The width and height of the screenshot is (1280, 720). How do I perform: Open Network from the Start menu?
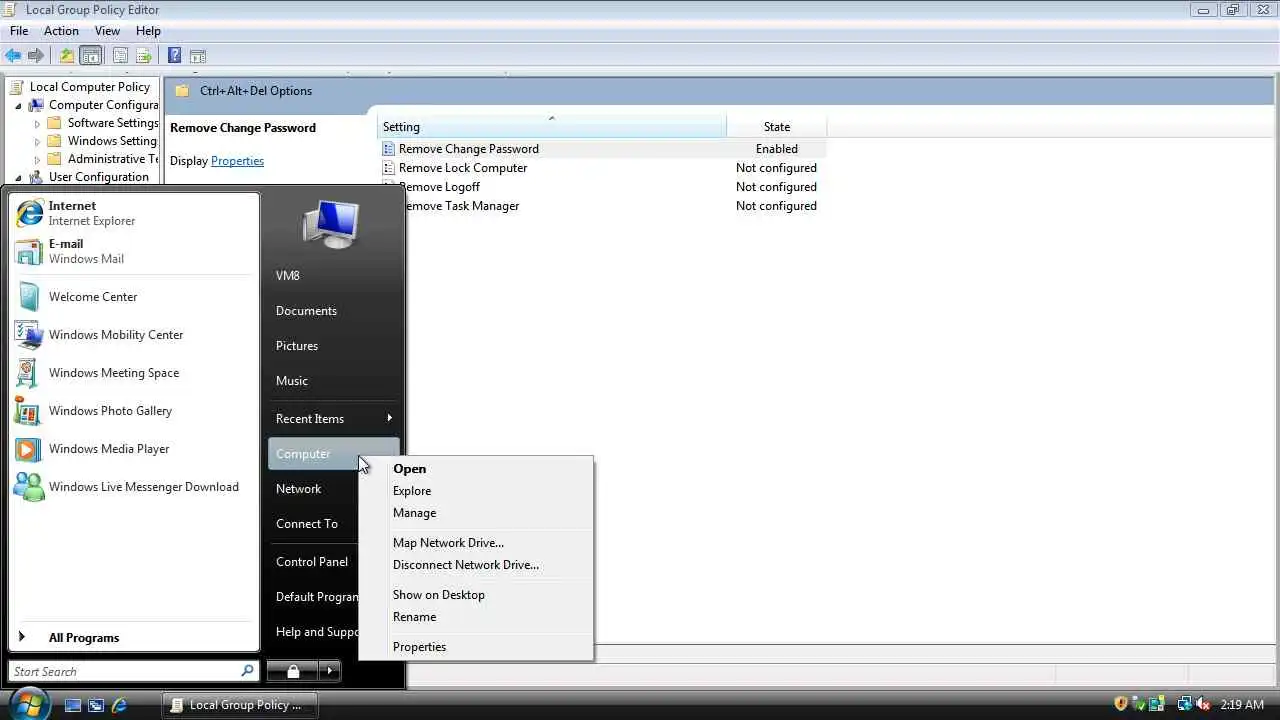click(x=298, y=489)
